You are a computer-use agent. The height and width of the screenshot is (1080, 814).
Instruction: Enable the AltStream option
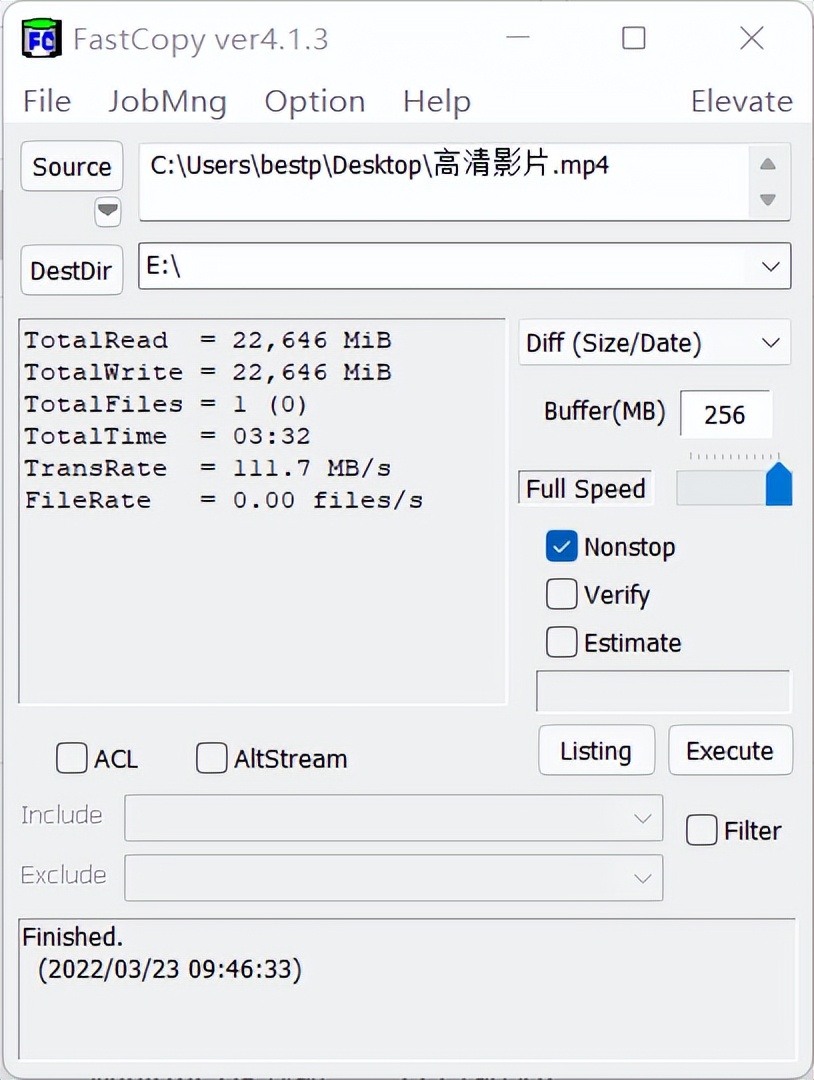click(x=211, y=758)
